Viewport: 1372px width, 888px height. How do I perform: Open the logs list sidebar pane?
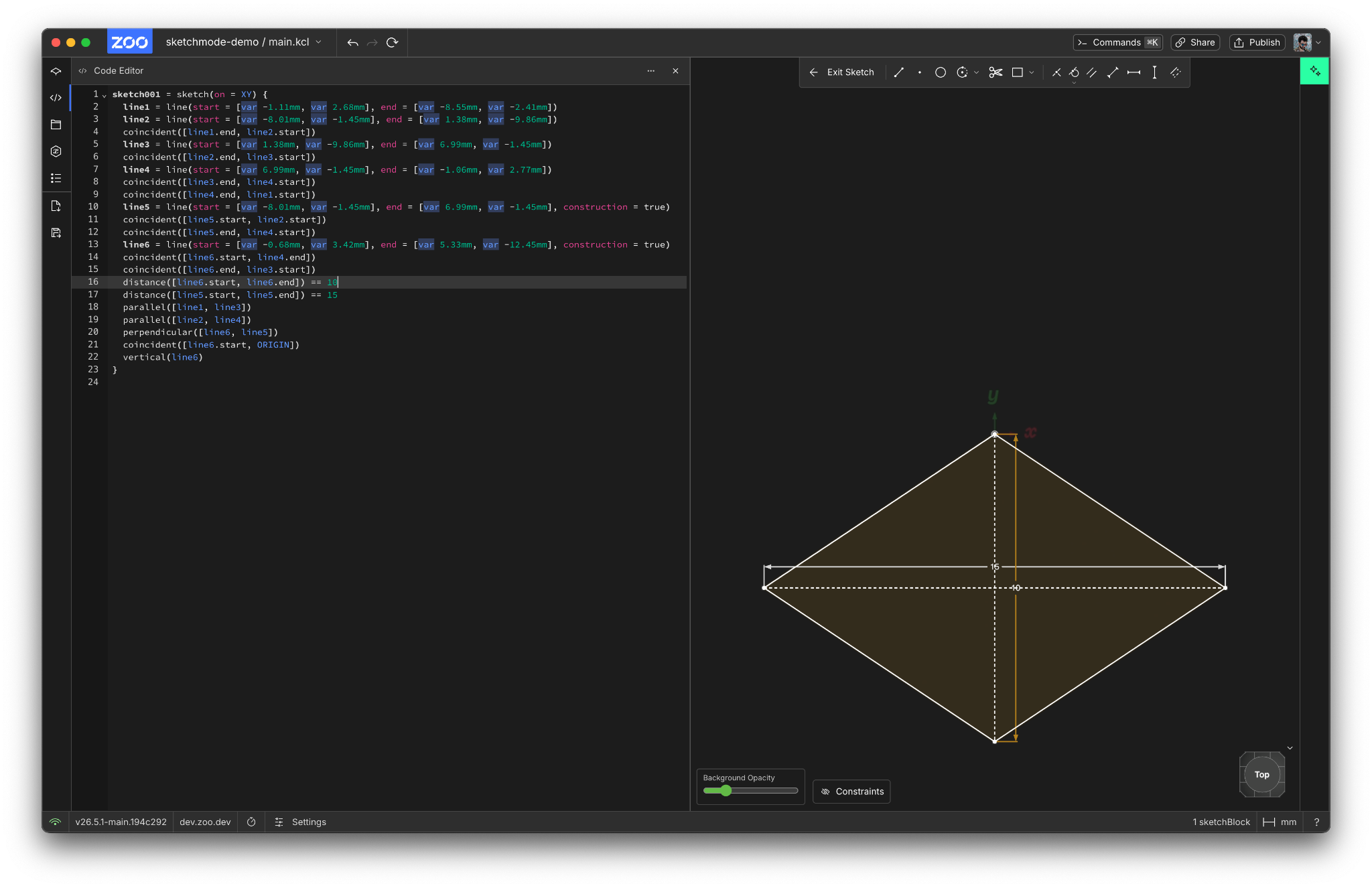pyautogui.click(x=56, y=178)
